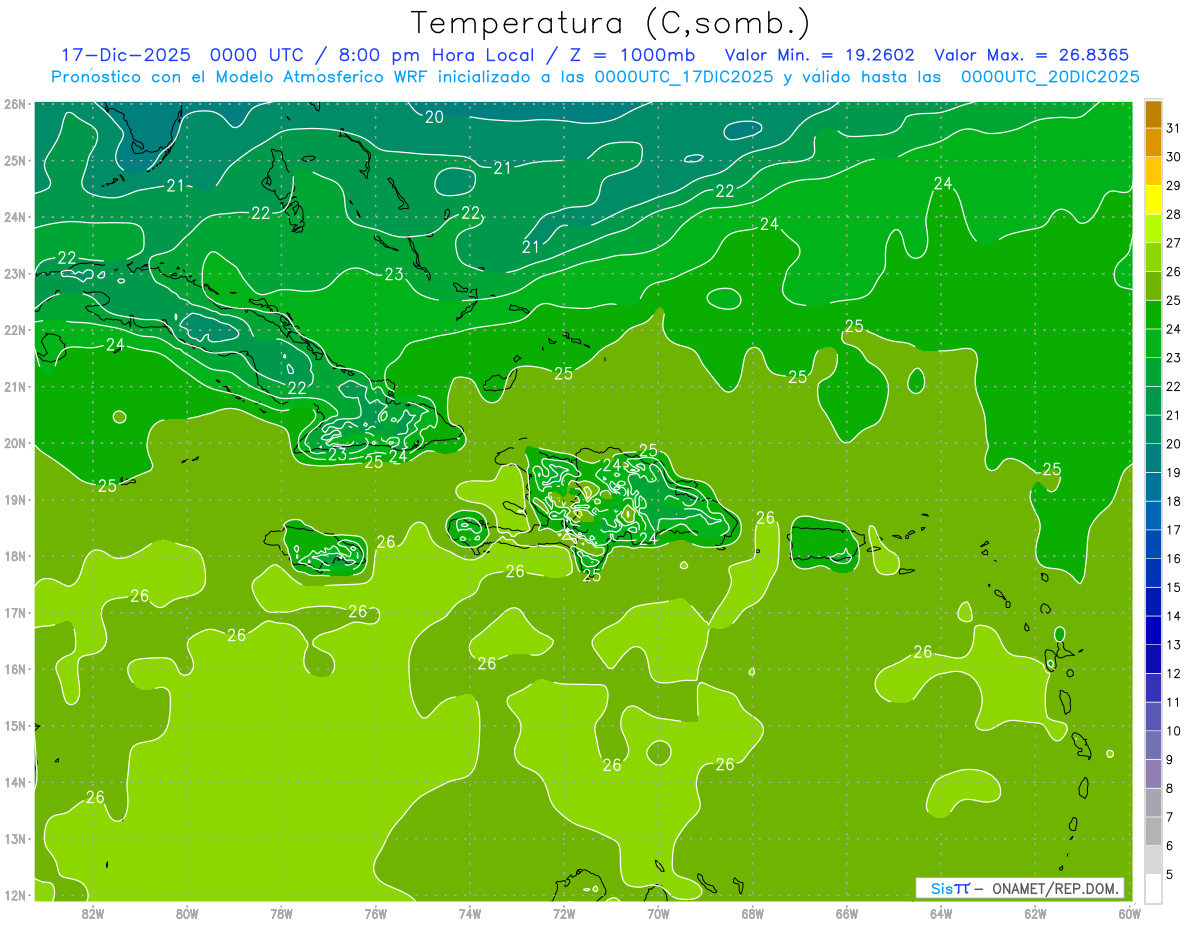
Task: Click the "24N" latitude axis label
Action: pos(15,217)
